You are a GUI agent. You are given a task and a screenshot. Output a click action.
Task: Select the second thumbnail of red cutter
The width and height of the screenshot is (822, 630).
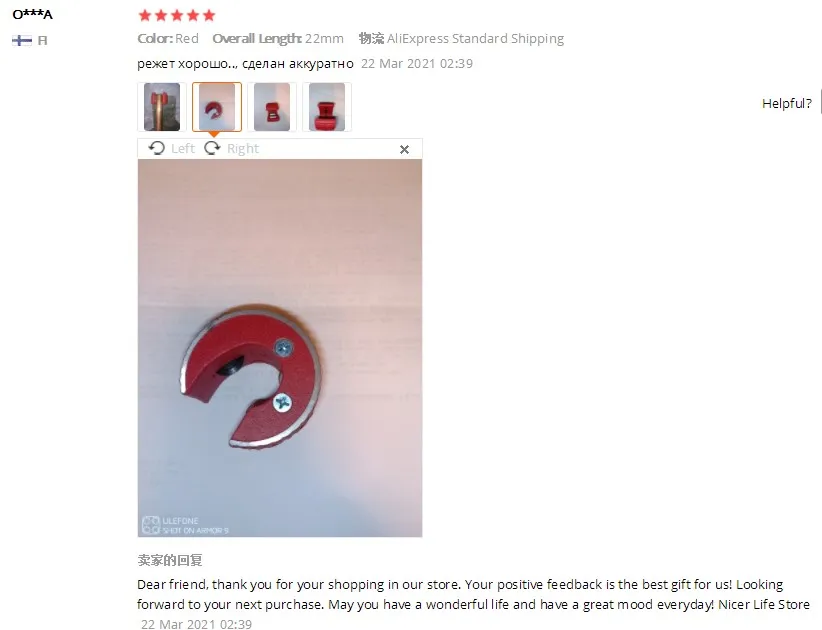[x=217, y=107]
